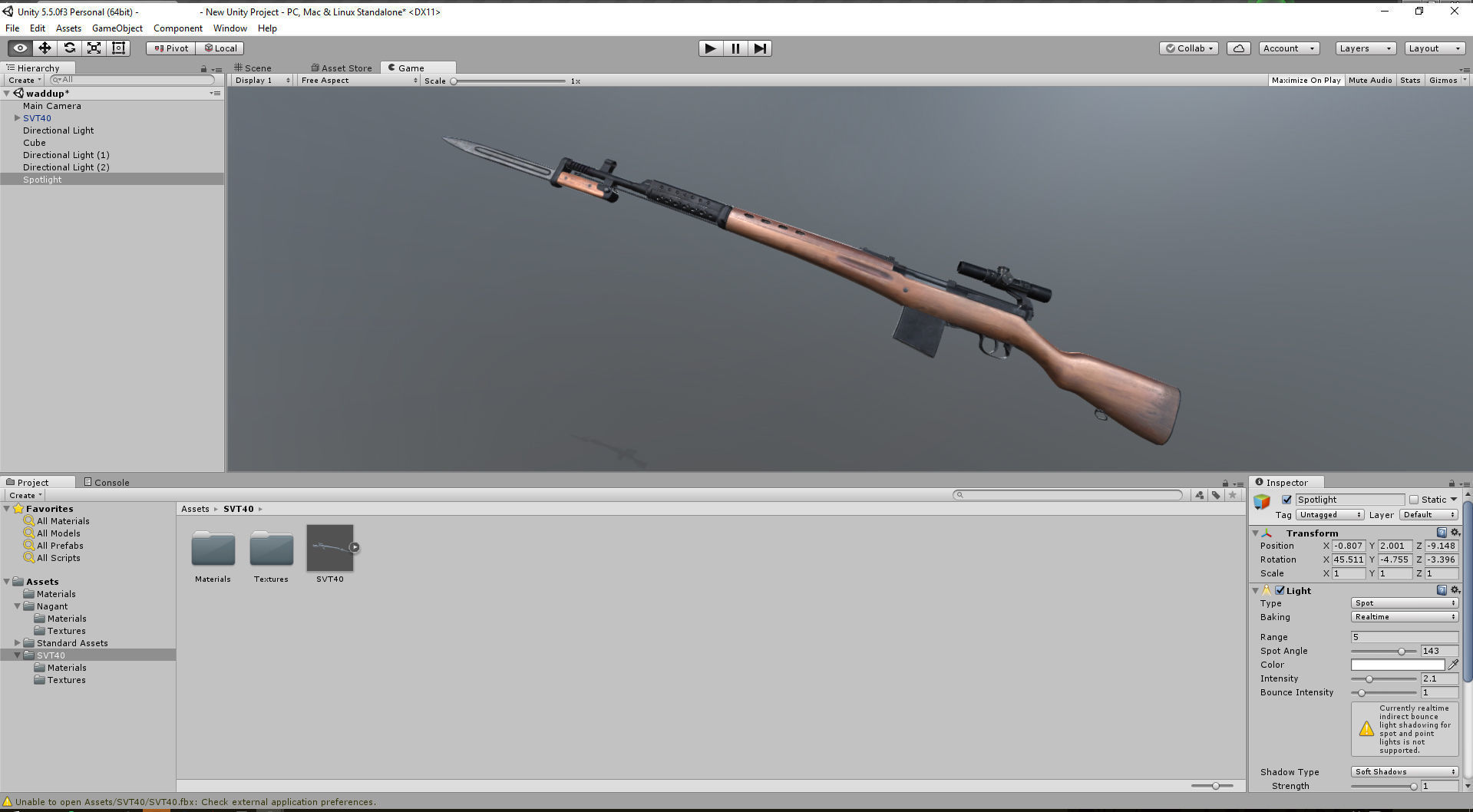The height and width of the screenshot is (812, 1473).
Task: Lock the Project panel
Action: pyautogui.click(x=1225, y=483)
